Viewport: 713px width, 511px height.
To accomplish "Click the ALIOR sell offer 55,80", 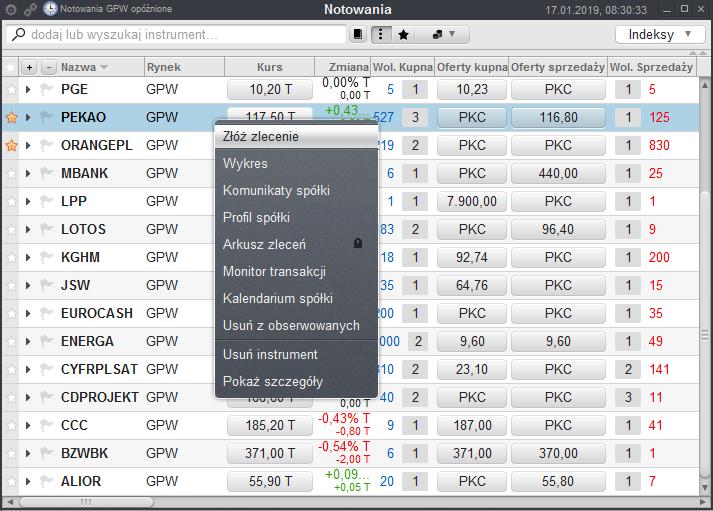I will (x=558, y=481).
